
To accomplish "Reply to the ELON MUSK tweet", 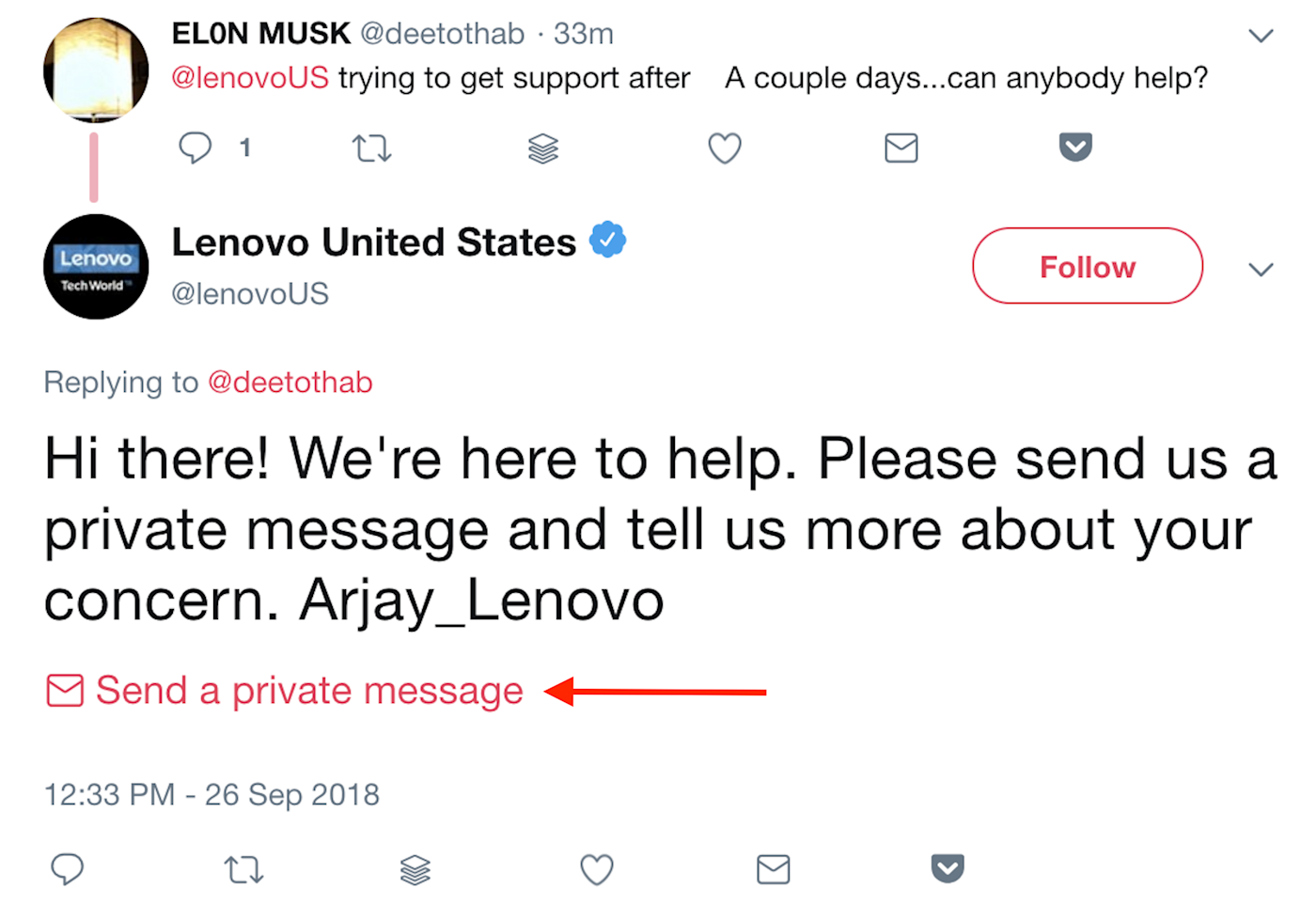I will coord(196,148).
